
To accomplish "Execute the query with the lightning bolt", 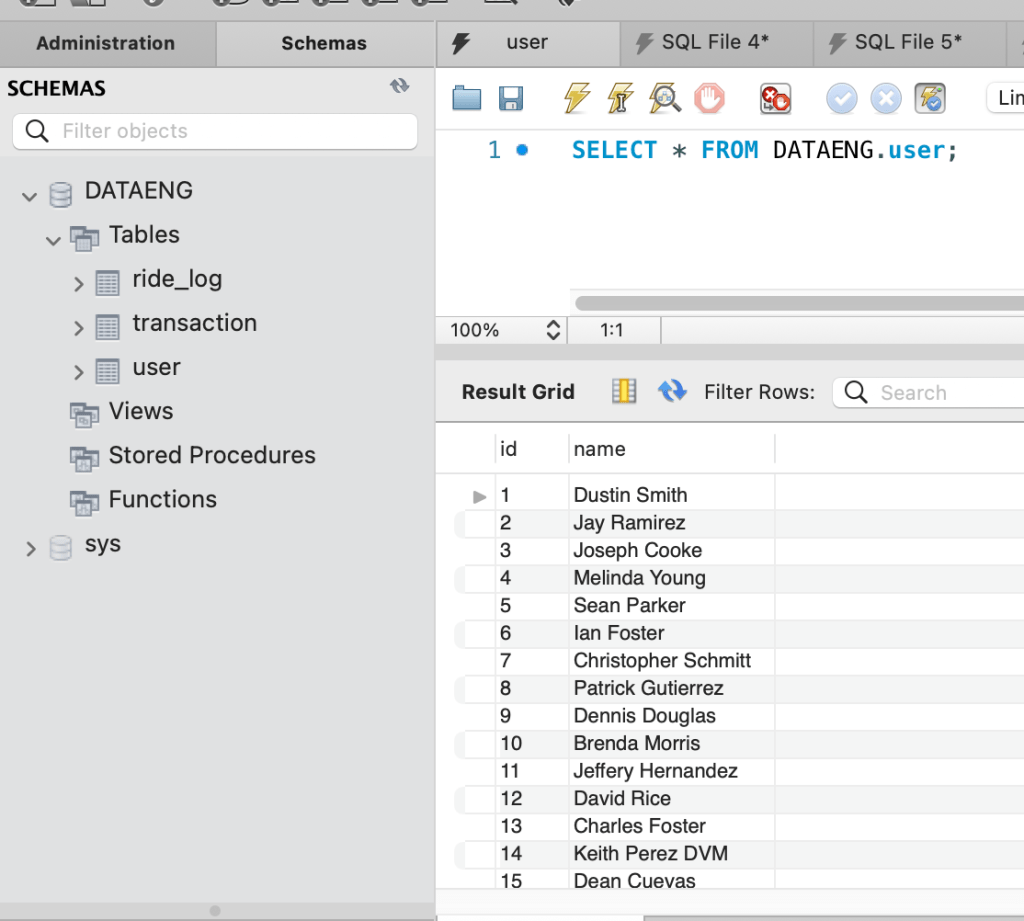I will tap(577, 98).
